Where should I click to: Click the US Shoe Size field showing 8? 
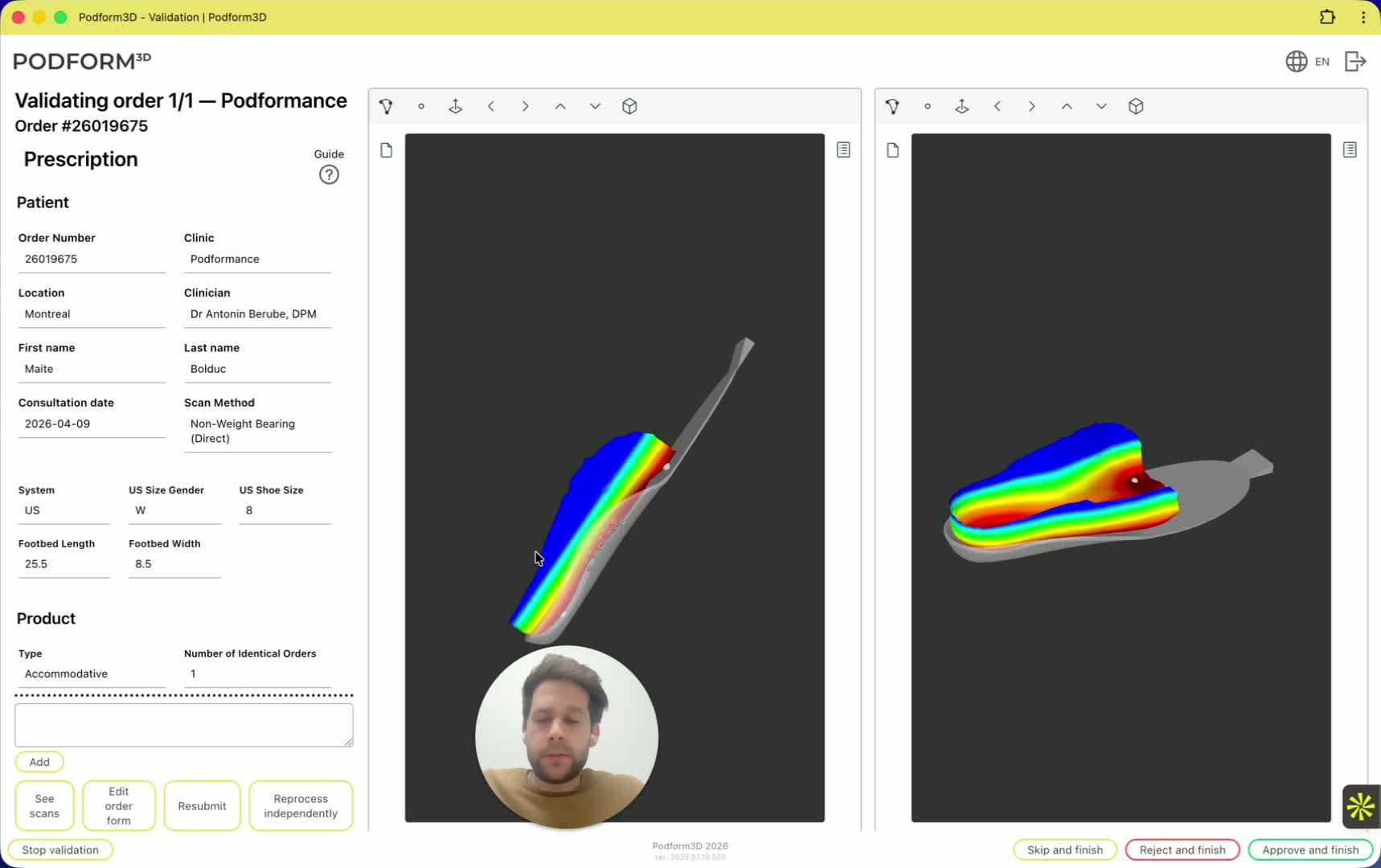click(x=285, y=511)
